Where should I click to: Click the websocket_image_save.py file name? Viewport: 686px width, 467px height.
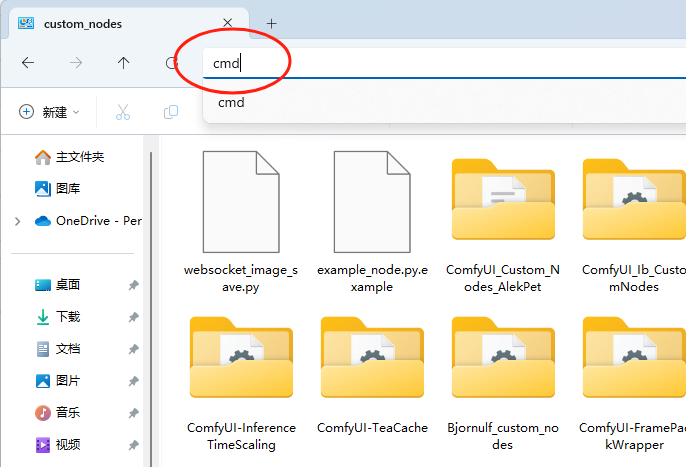(x=241, y=278)
